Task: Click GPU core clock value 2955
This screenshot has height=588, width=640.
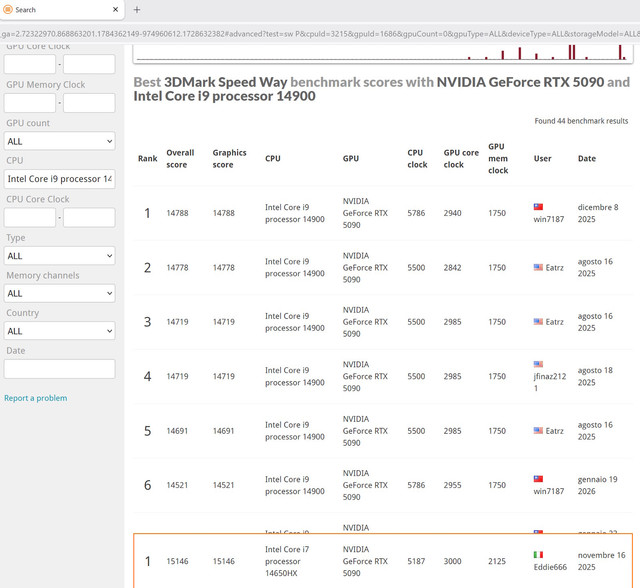Action: (x=452, y=485)
